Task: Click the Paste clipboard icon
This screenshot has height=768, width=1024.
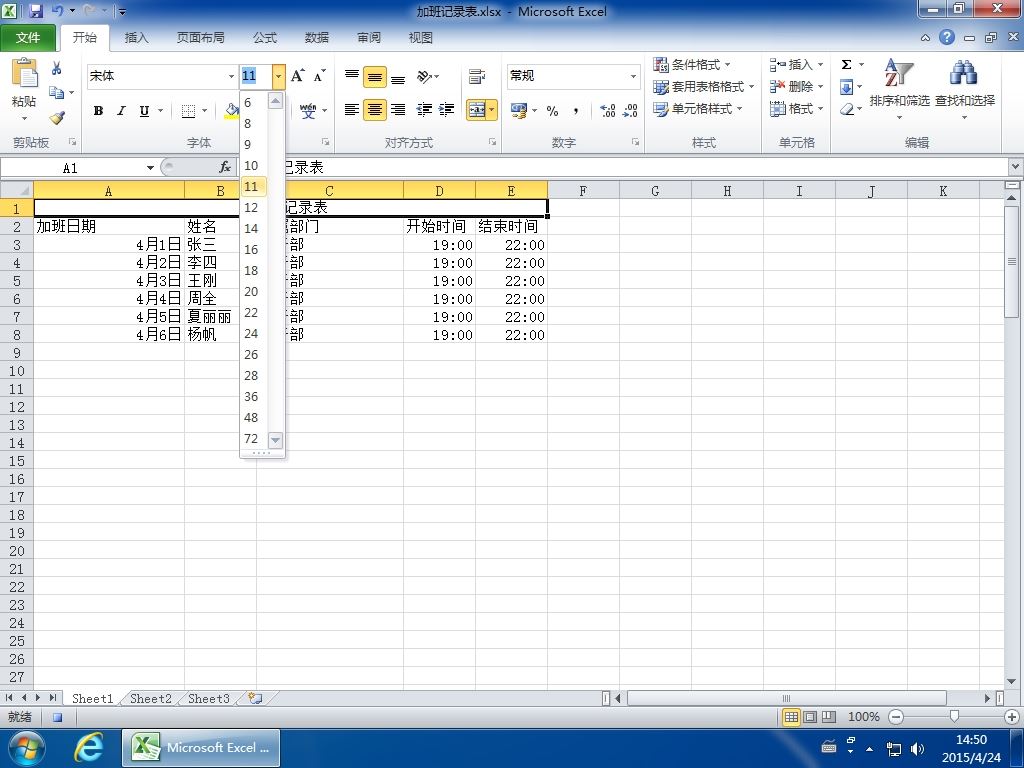Action: pos(24,73)
